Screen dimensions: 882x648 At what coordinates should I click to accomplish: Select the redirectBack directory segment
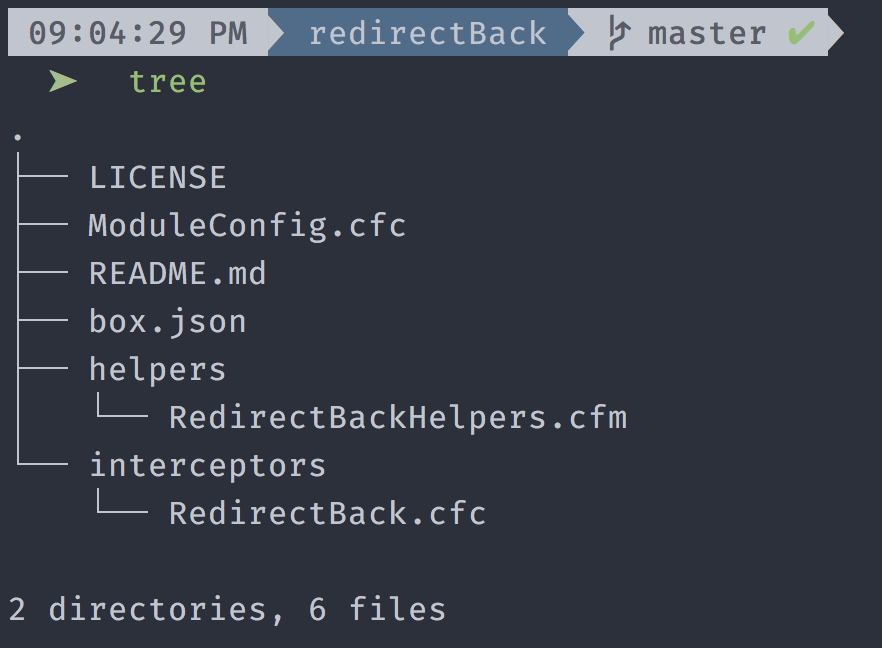[427, 32]
